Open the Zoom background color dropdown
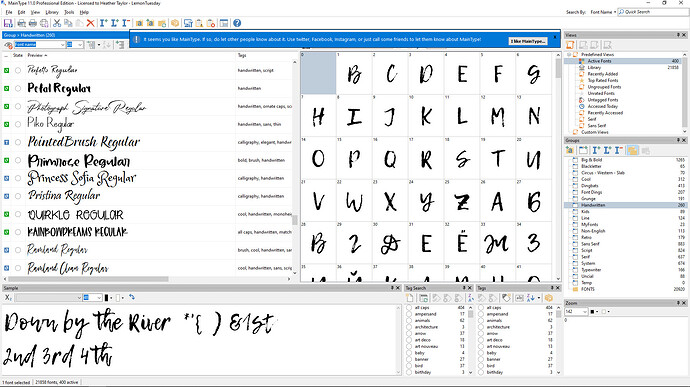This screenshot has height=387, width=690. [609, 312]
